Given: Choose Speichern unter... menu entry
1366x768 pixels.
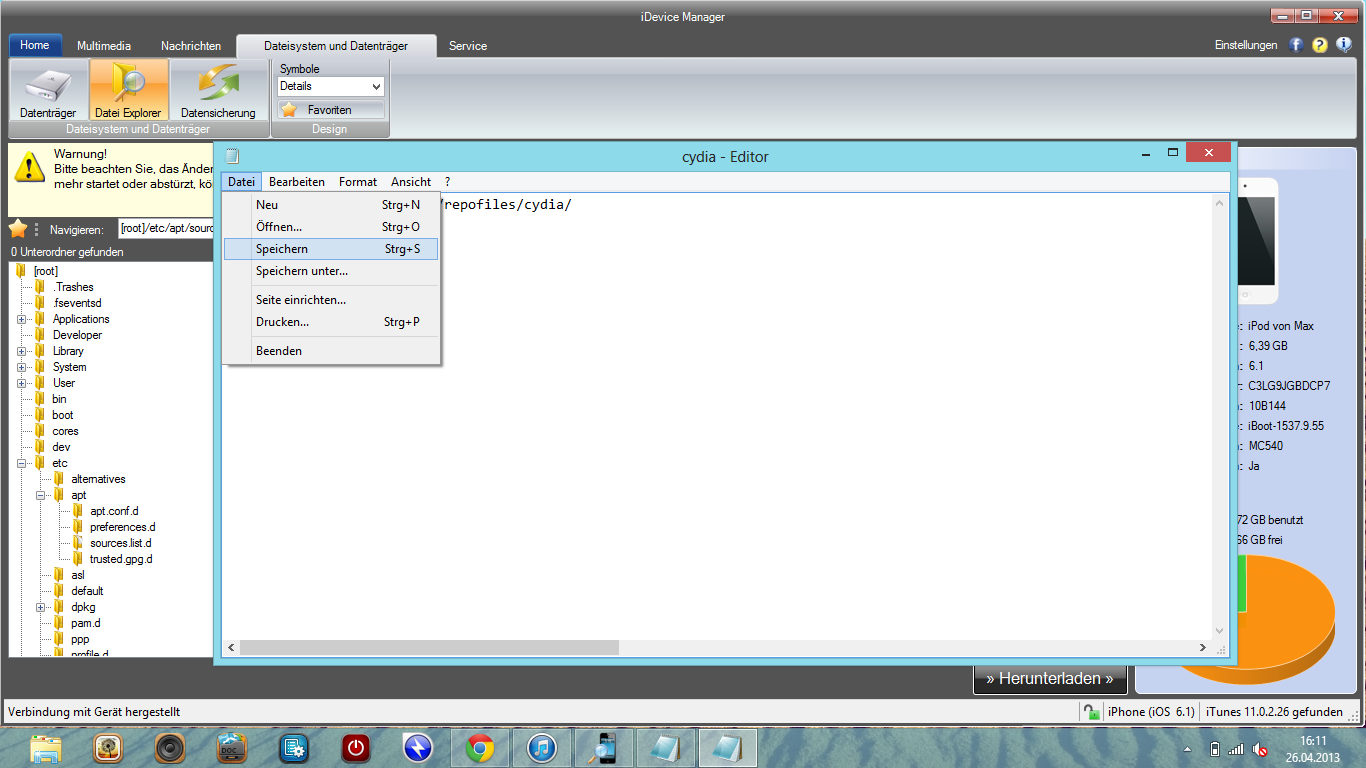Looking at the screenshot, I should point(331,271).
